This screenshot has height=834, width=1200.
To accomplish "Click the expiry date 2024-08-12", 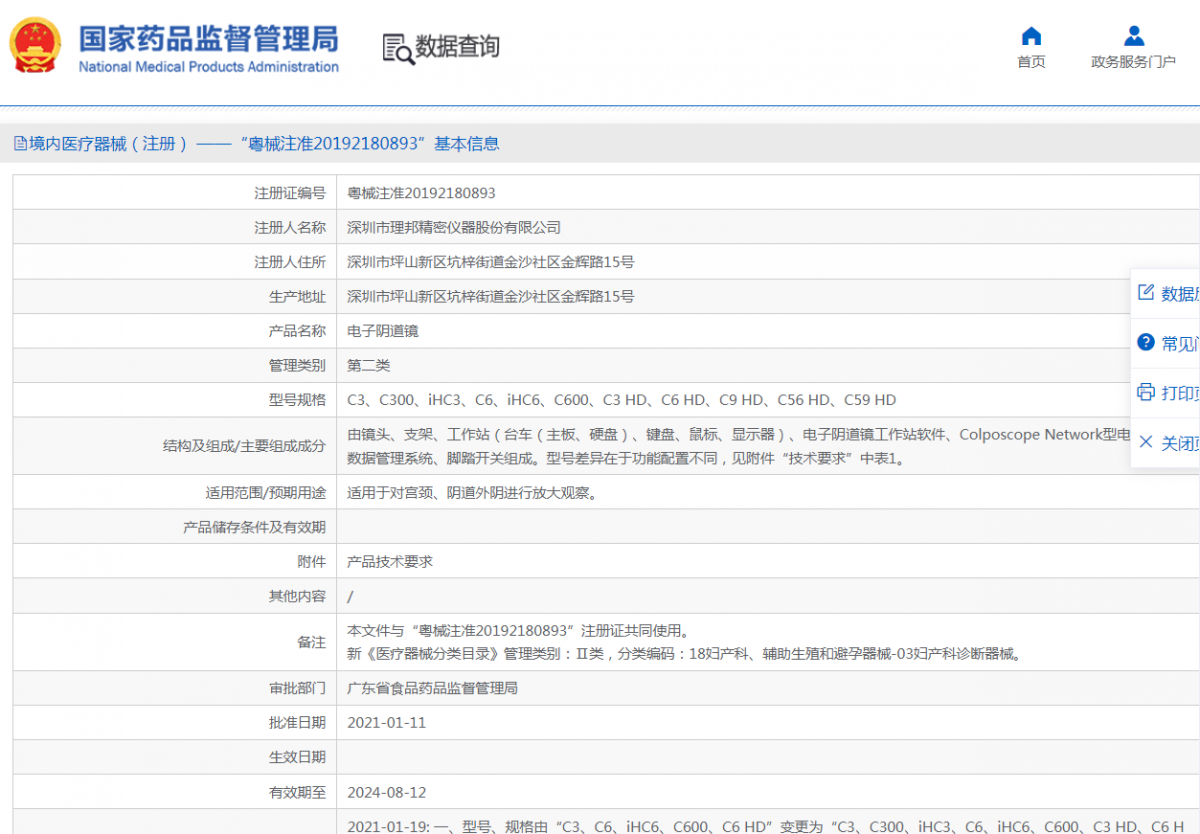I will pyautogui.click(x=386, y=792).
